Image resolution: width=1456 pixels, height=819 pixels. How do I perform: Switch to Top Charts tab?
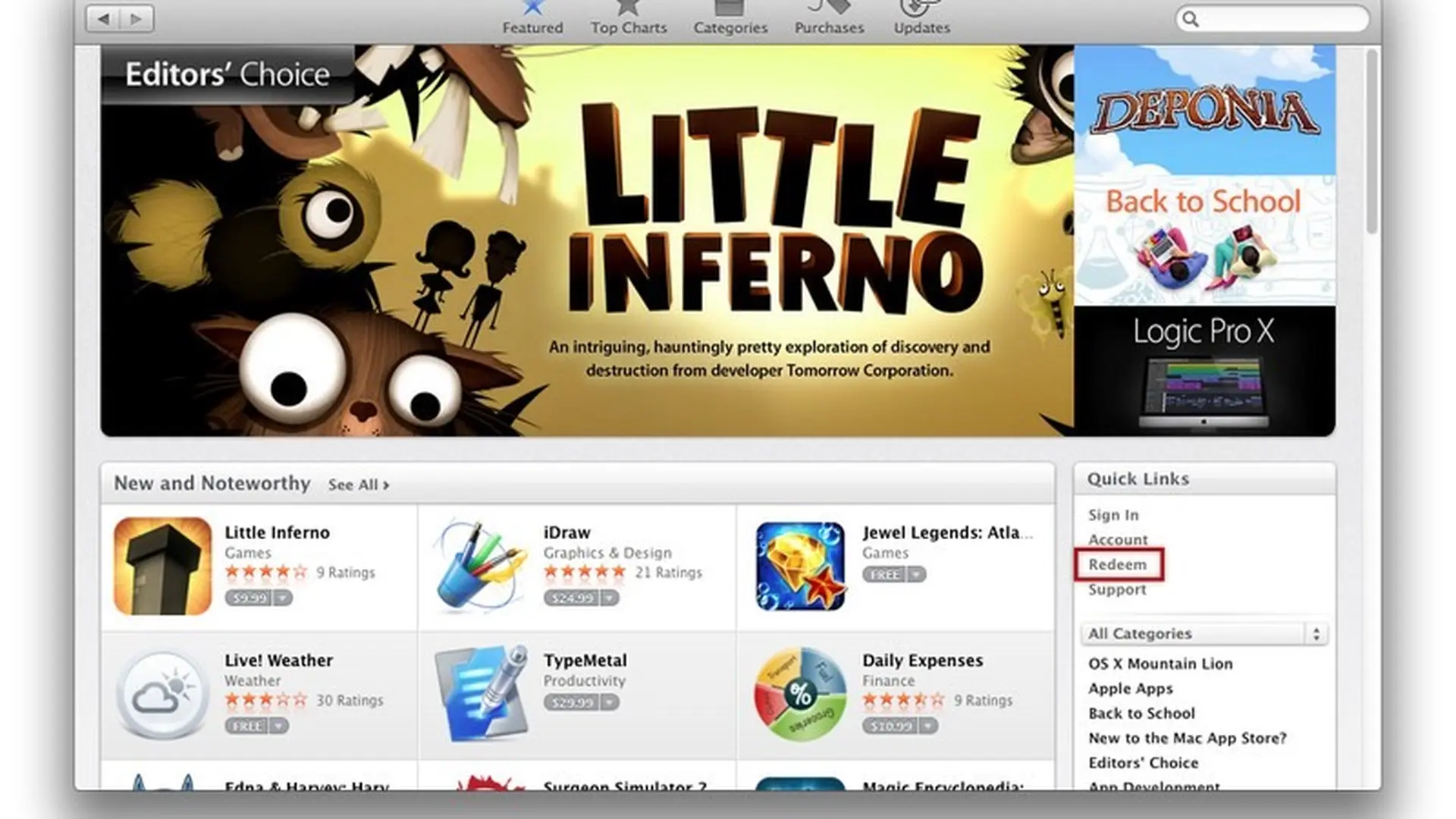tap(629, 18)
